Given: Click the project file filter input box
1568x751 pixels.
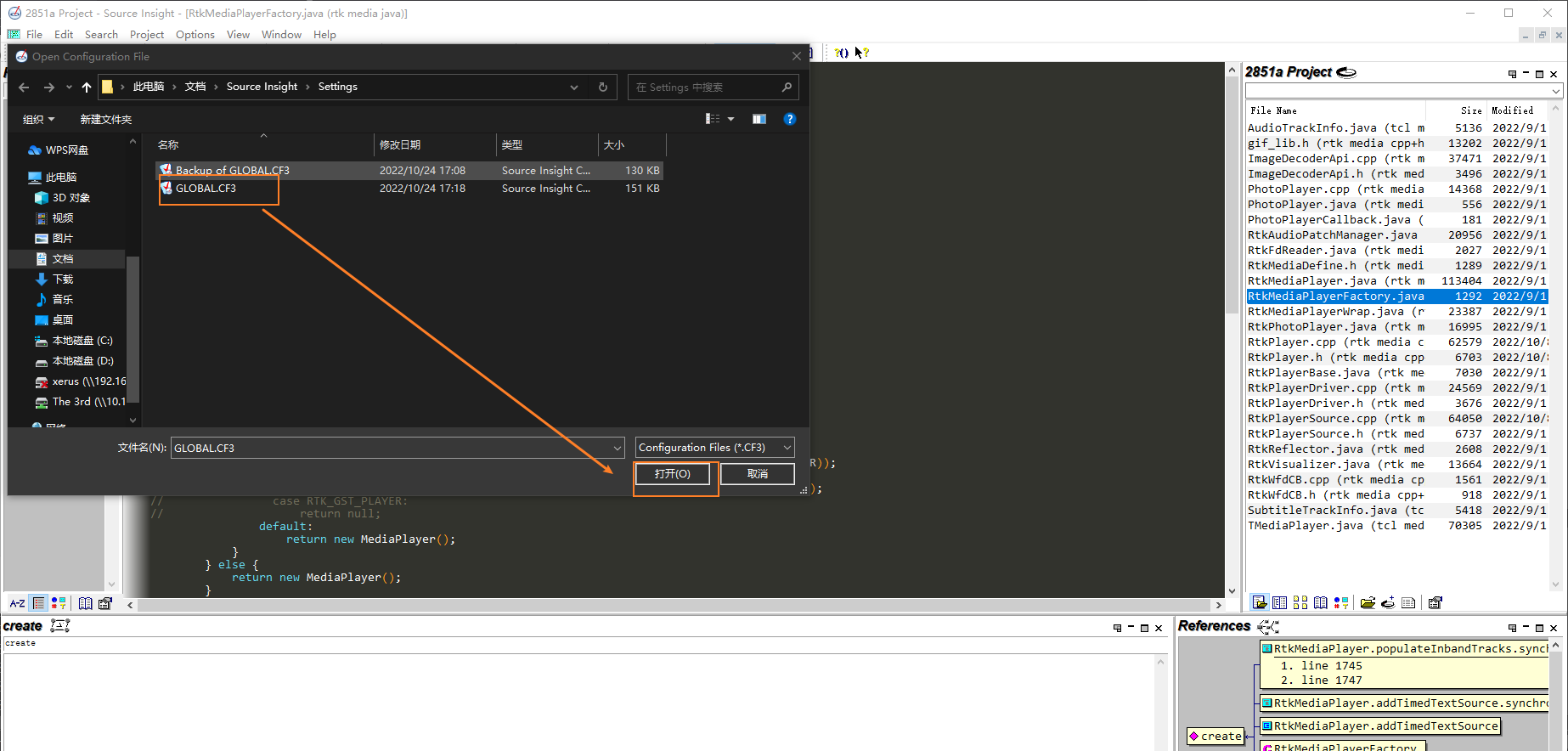Looking at the screenshot, I should [1397, 91].
